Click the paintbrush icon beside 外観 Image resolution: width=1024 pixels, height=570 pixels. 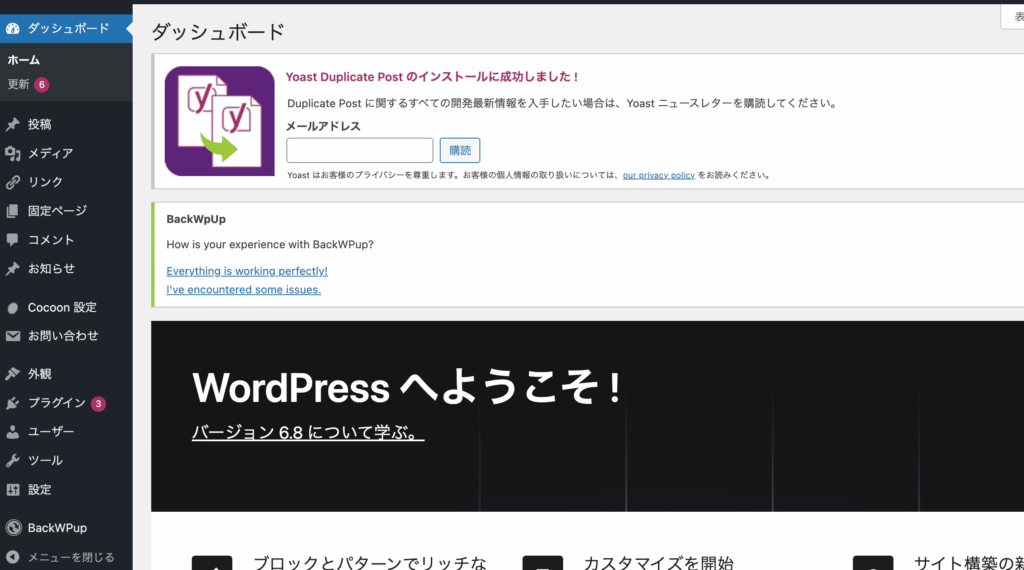point(12,374)
